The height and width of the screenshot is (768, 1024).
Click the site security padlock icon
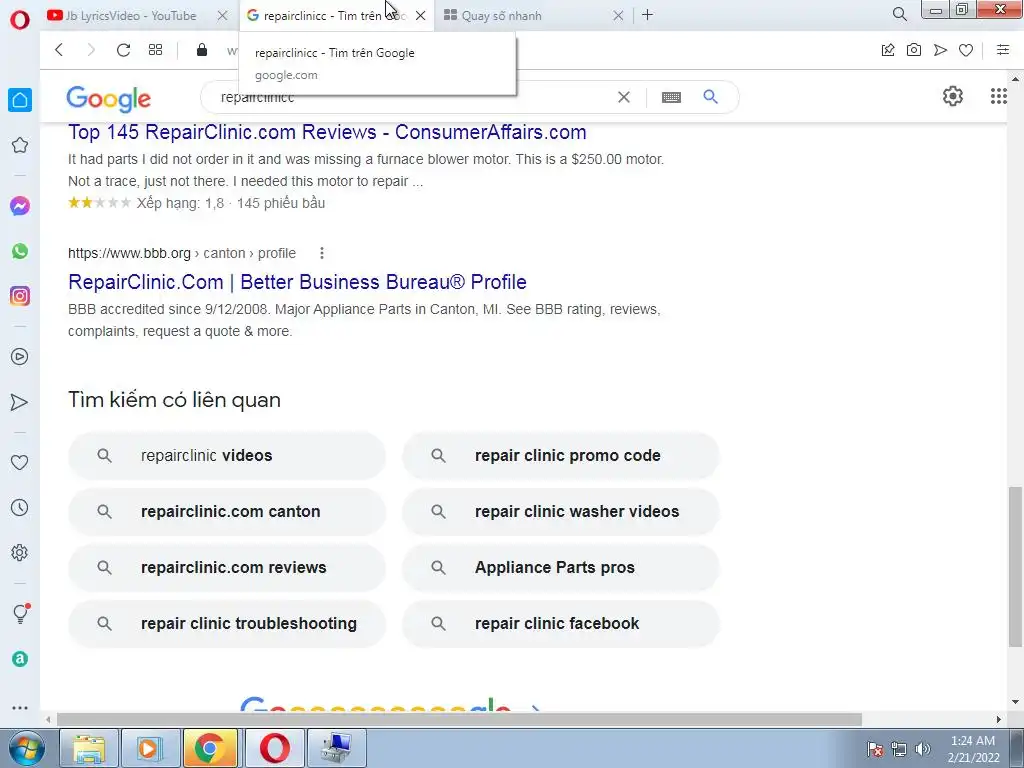click(x=202, y=50)
